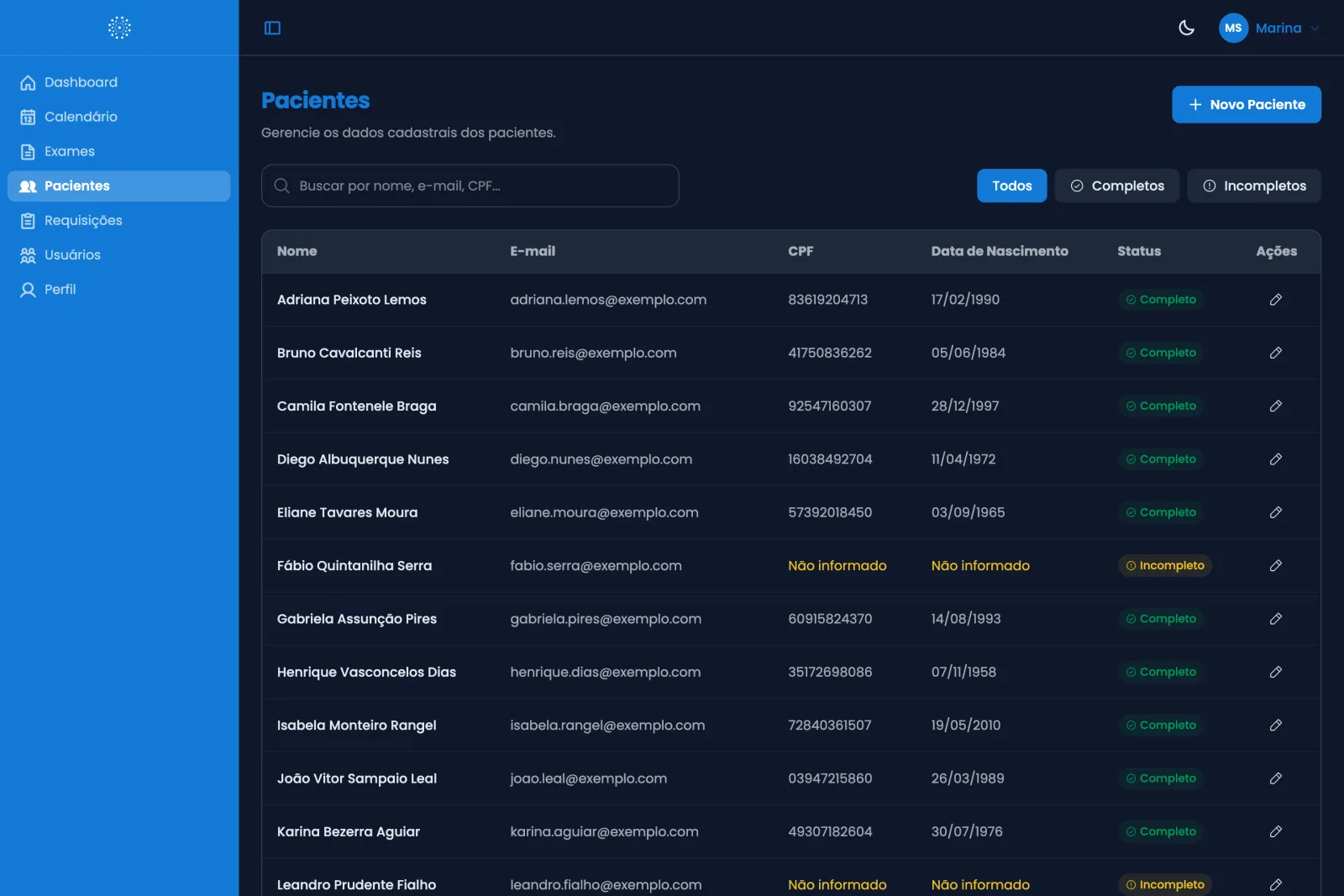Open the Marina user menu chevron
The image size is (1344, 896).
tap(1315, 28)
